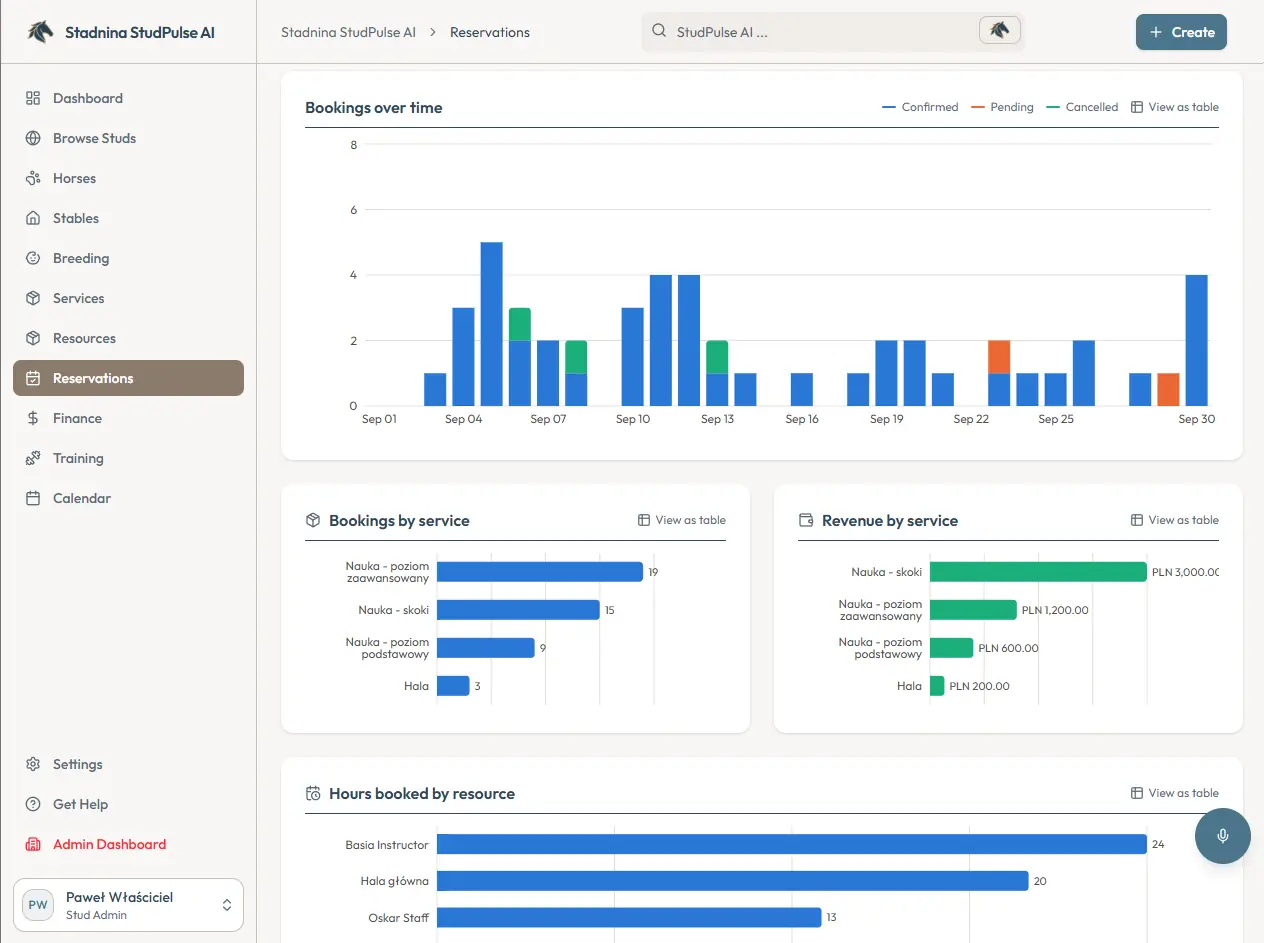Screen dimensions: 1264x943
Task: Click the paw icon next to Horses
Action: click(x=33, y=178)
